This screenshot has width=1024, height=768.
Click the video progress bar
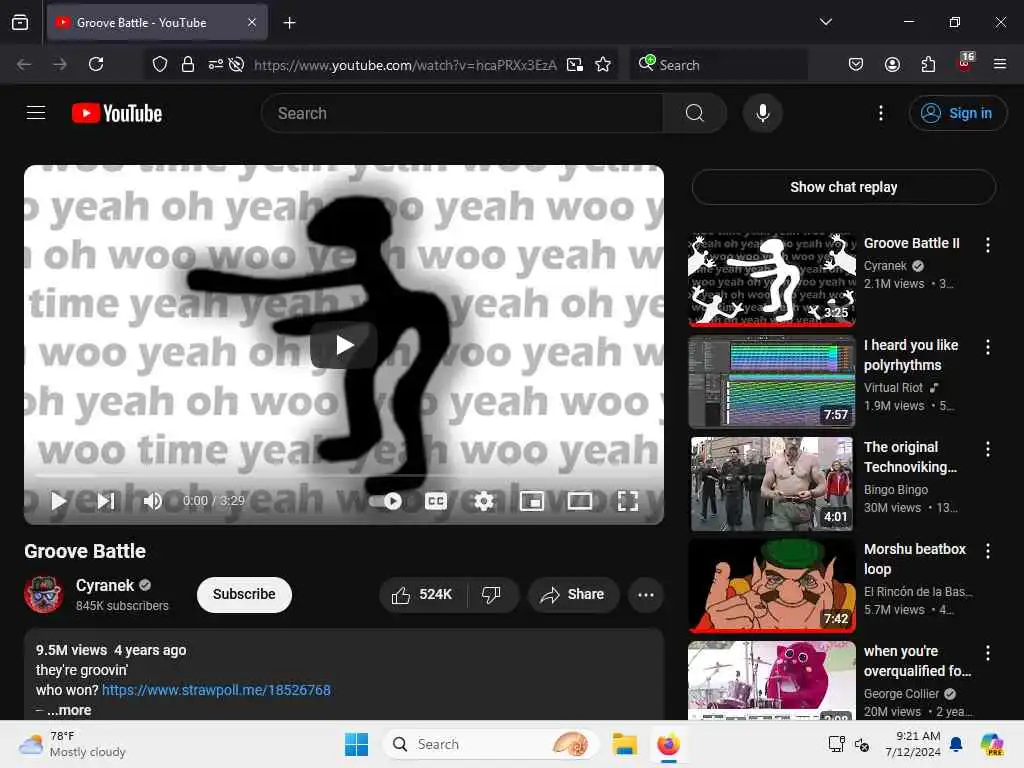(x=344, y=475)
